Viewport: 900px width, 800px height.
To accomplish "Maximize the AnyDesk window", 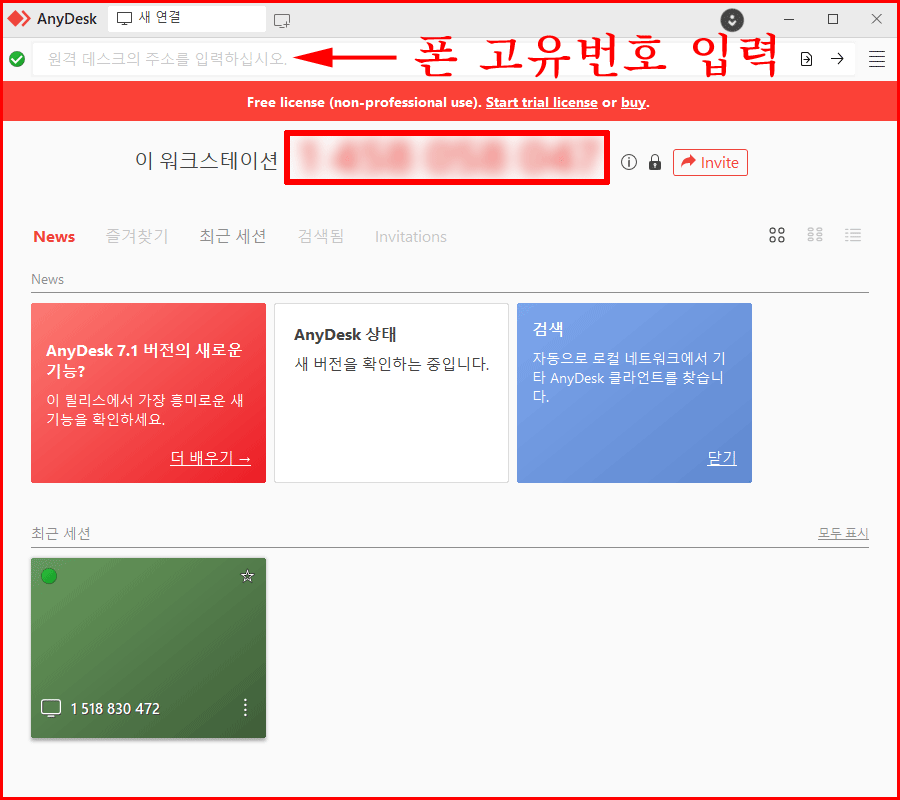I will pos(833,20).
